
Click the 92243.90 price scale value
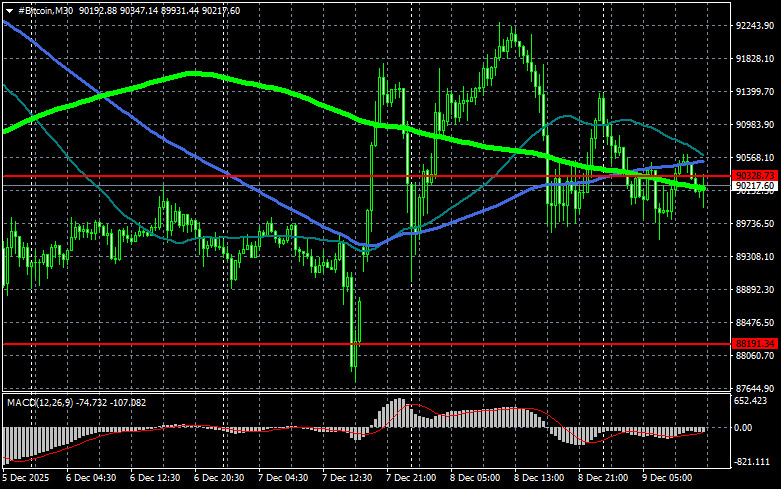click(x=755, y=25)
